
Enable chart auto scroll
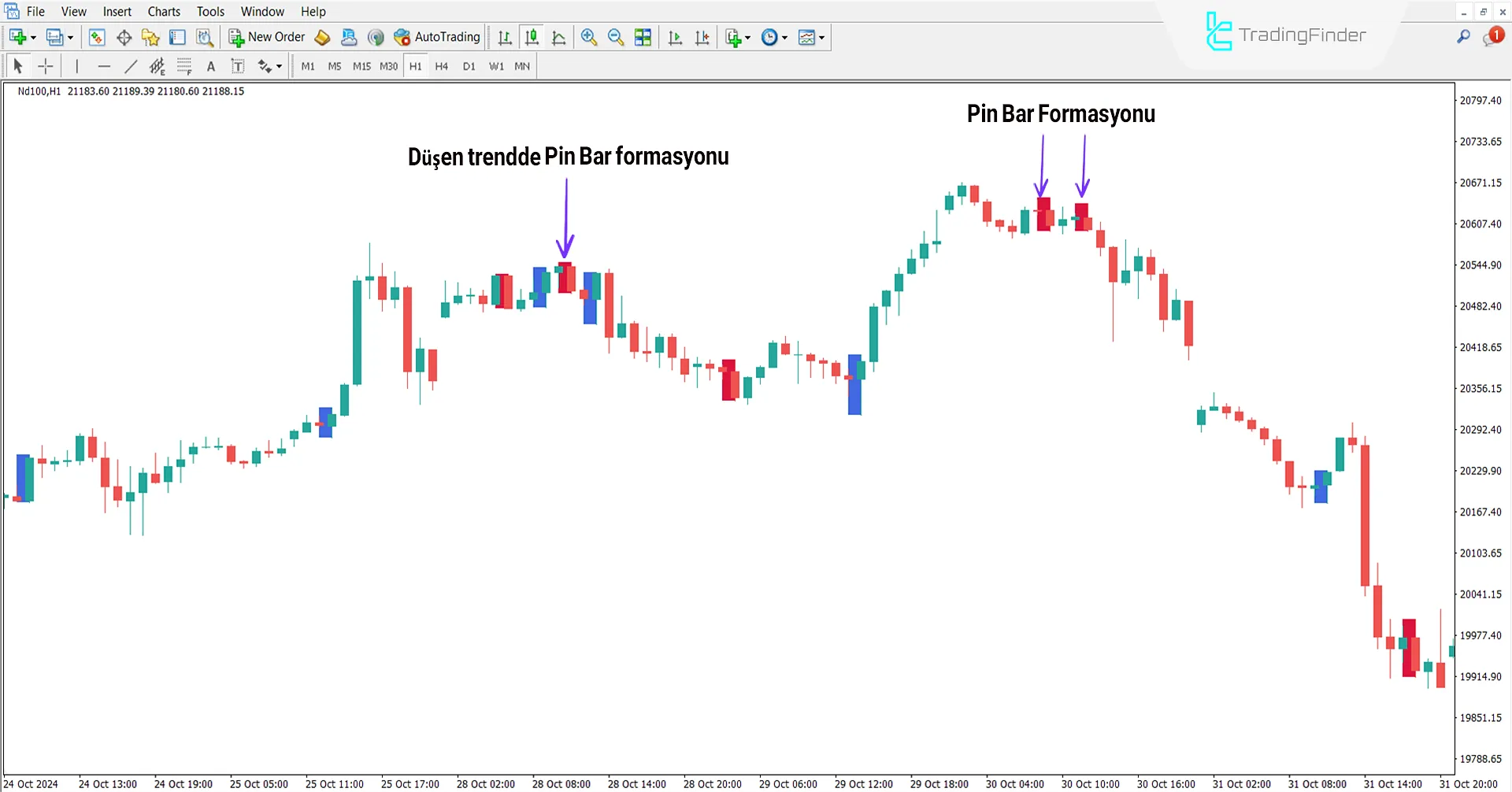(x=675, y=37)
